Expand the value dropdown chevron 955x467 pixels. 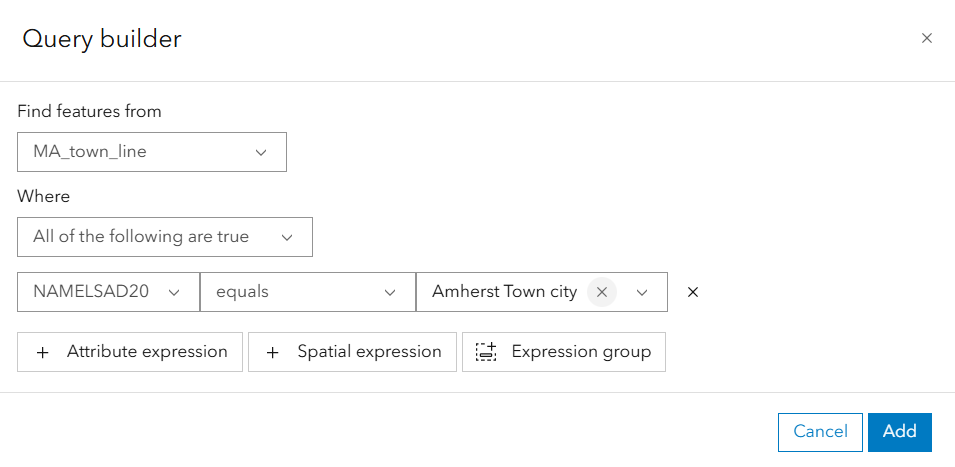pyautogui.click(x=642, y=292)
